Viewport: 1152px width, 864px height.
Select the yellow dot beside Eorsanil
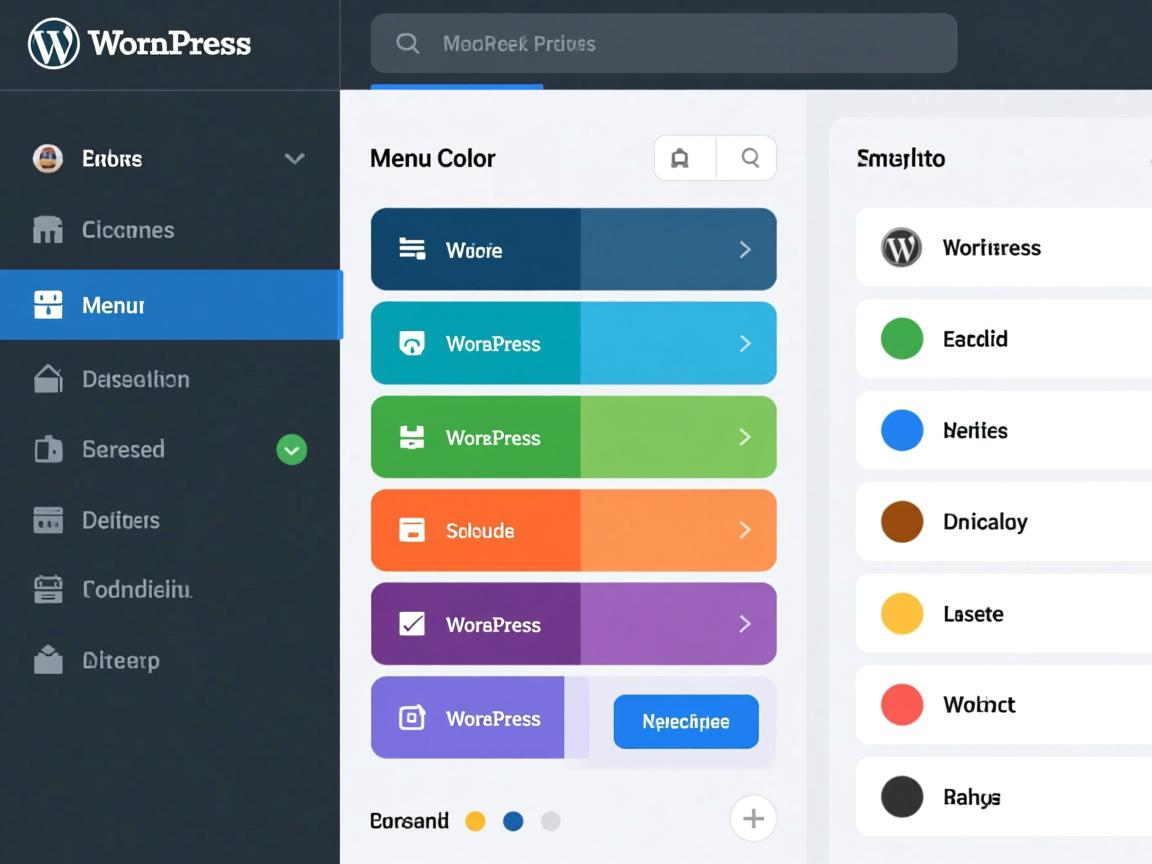[x=476, y=821]
